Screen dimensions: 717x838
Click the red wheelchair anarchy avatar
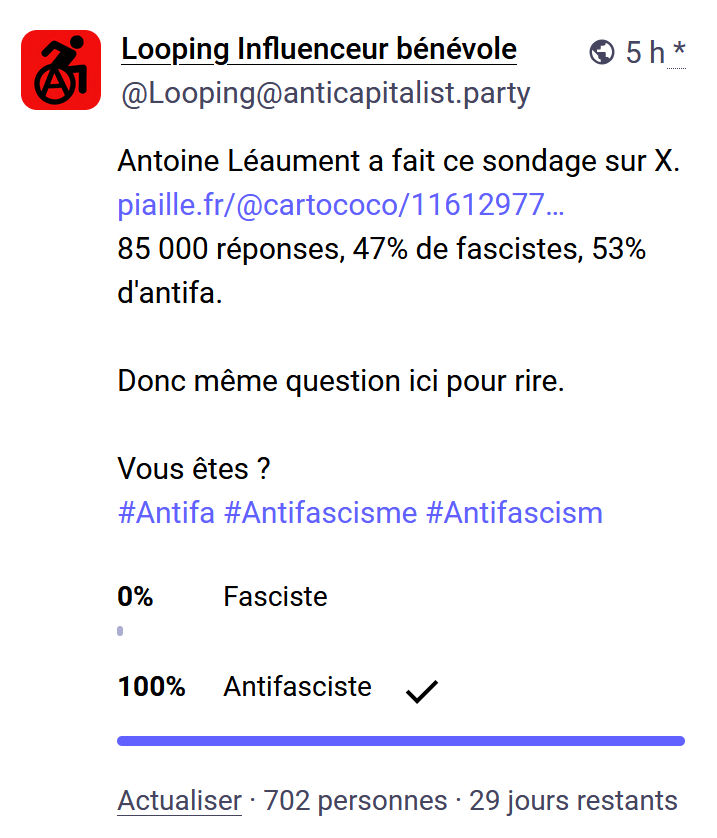click(61, 70)
